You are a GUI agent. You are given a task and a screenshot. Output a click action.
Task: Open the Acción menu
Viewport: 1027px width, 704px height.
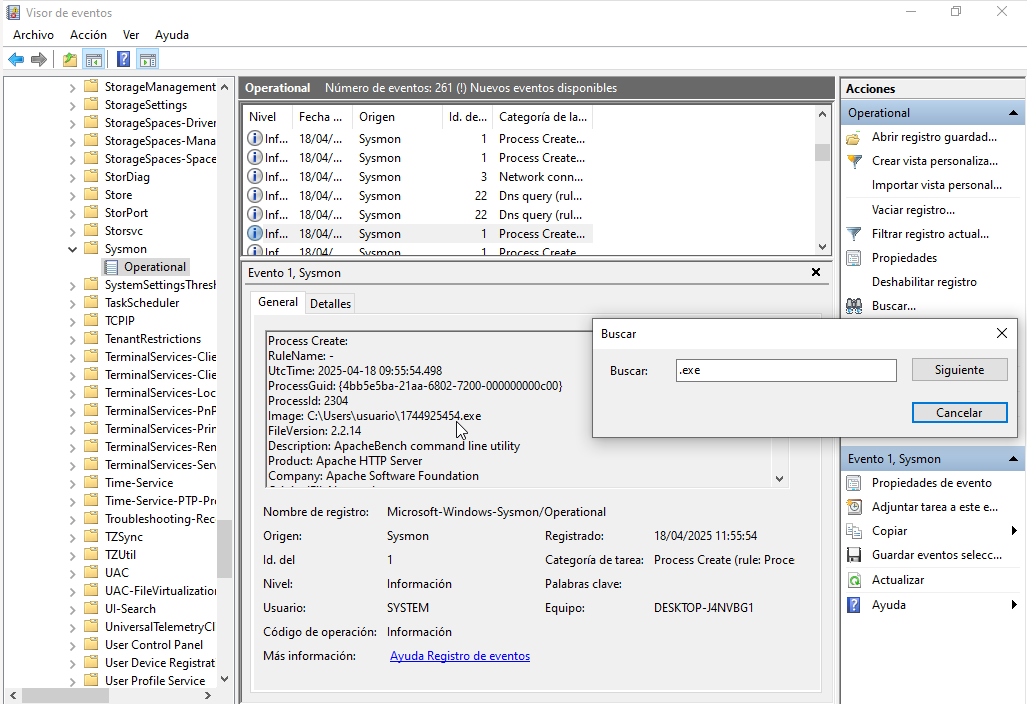[x=88, y=35]
